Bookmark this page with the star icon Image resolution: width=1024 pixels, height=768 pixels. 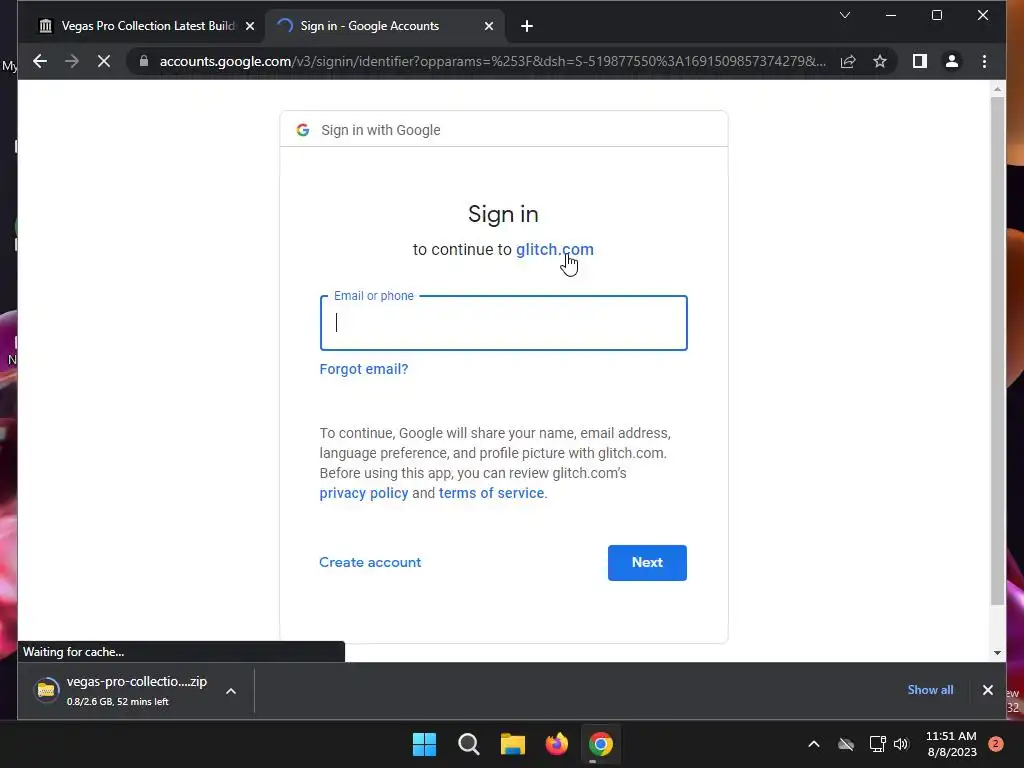point(880,61)
